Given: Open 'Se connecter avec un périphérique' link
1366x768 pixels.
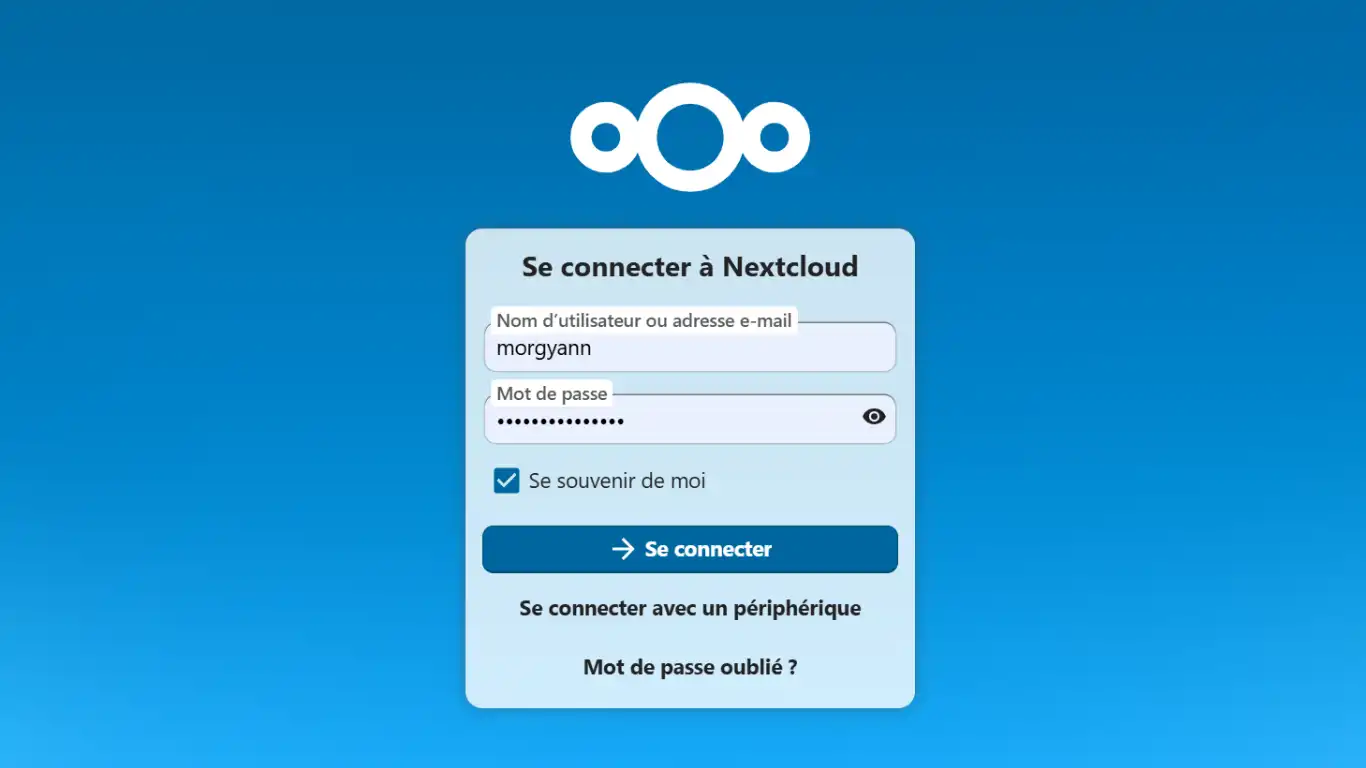Looking at the screenshot, I should 690,608.
